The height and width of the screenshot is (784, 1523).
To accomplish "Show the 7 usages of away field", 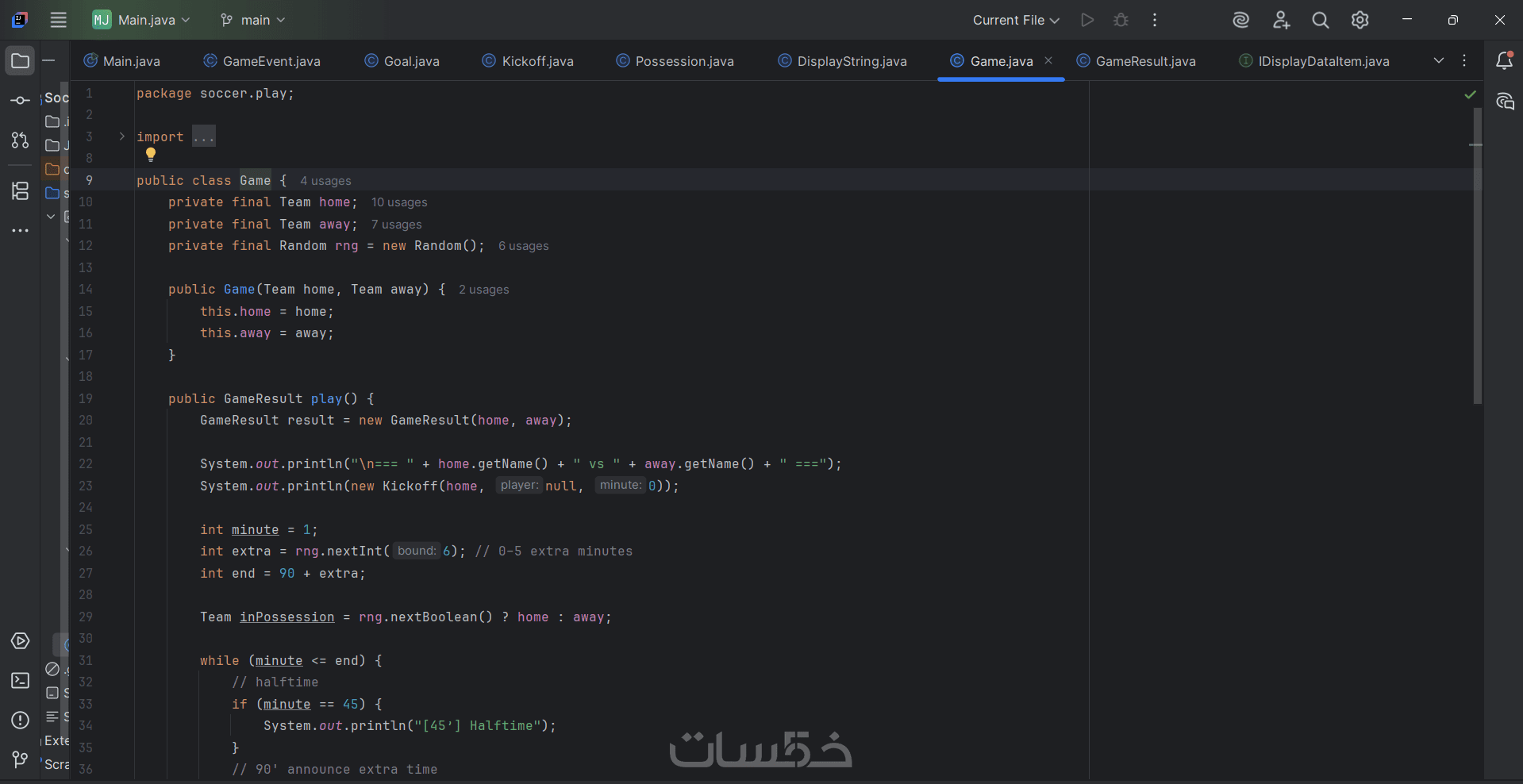I will [x=396, y=225].
